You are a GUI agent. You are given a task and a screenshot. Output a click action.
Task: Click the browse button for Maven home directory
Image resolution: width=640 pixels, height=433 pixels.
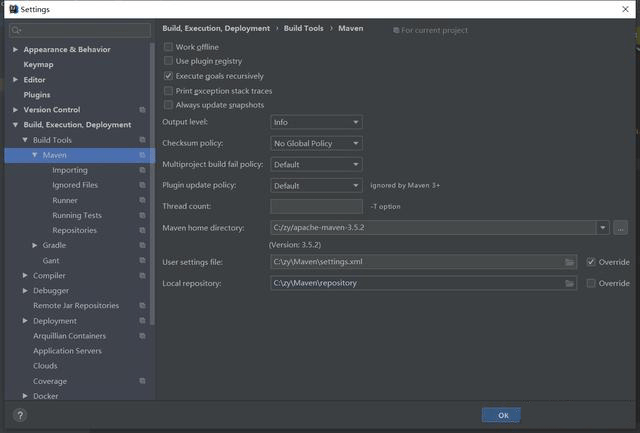click(x=620, y=228)
